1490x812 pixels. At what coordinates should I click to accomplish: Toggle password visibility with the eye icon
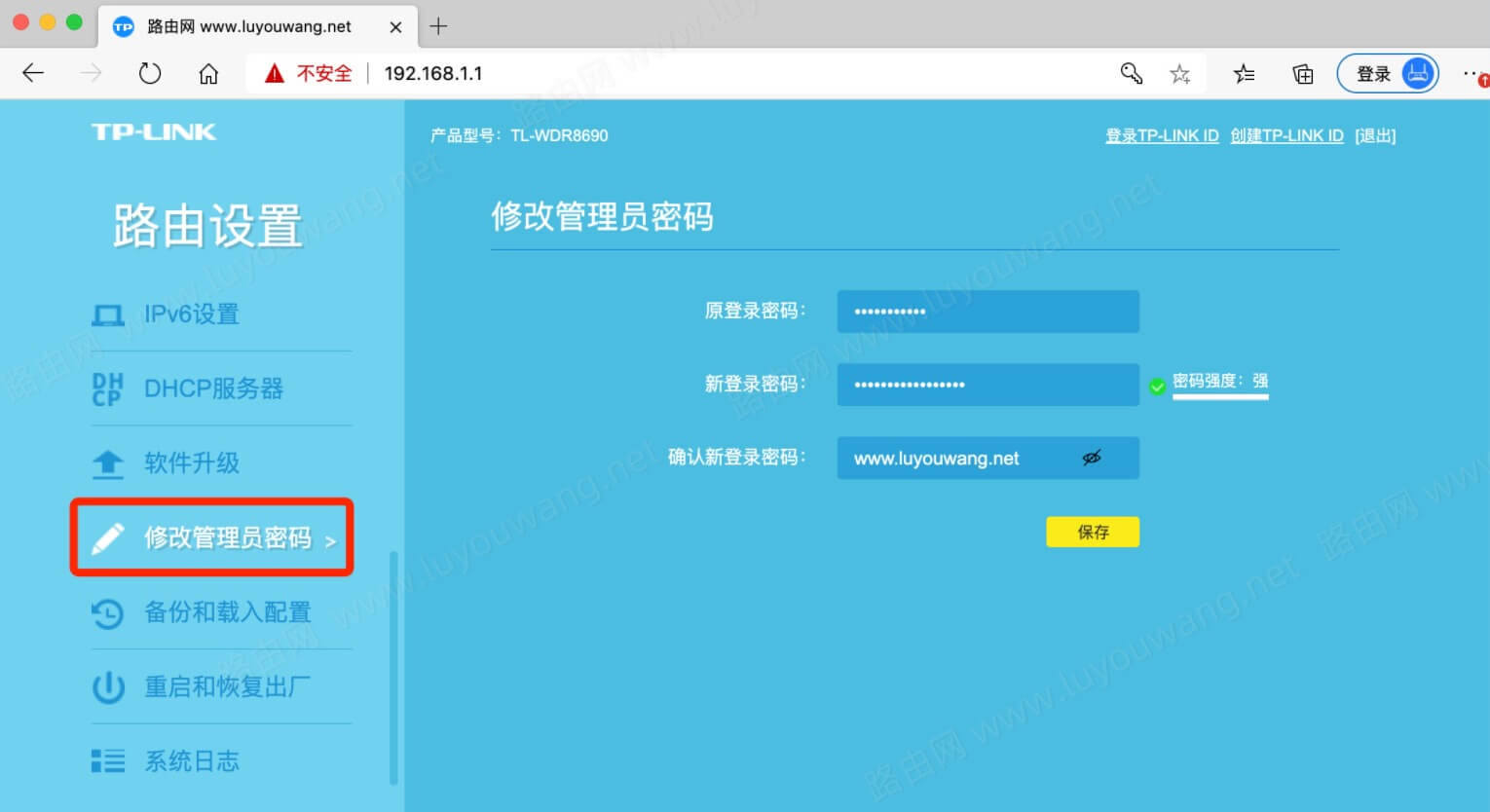tap(1093, 457)
